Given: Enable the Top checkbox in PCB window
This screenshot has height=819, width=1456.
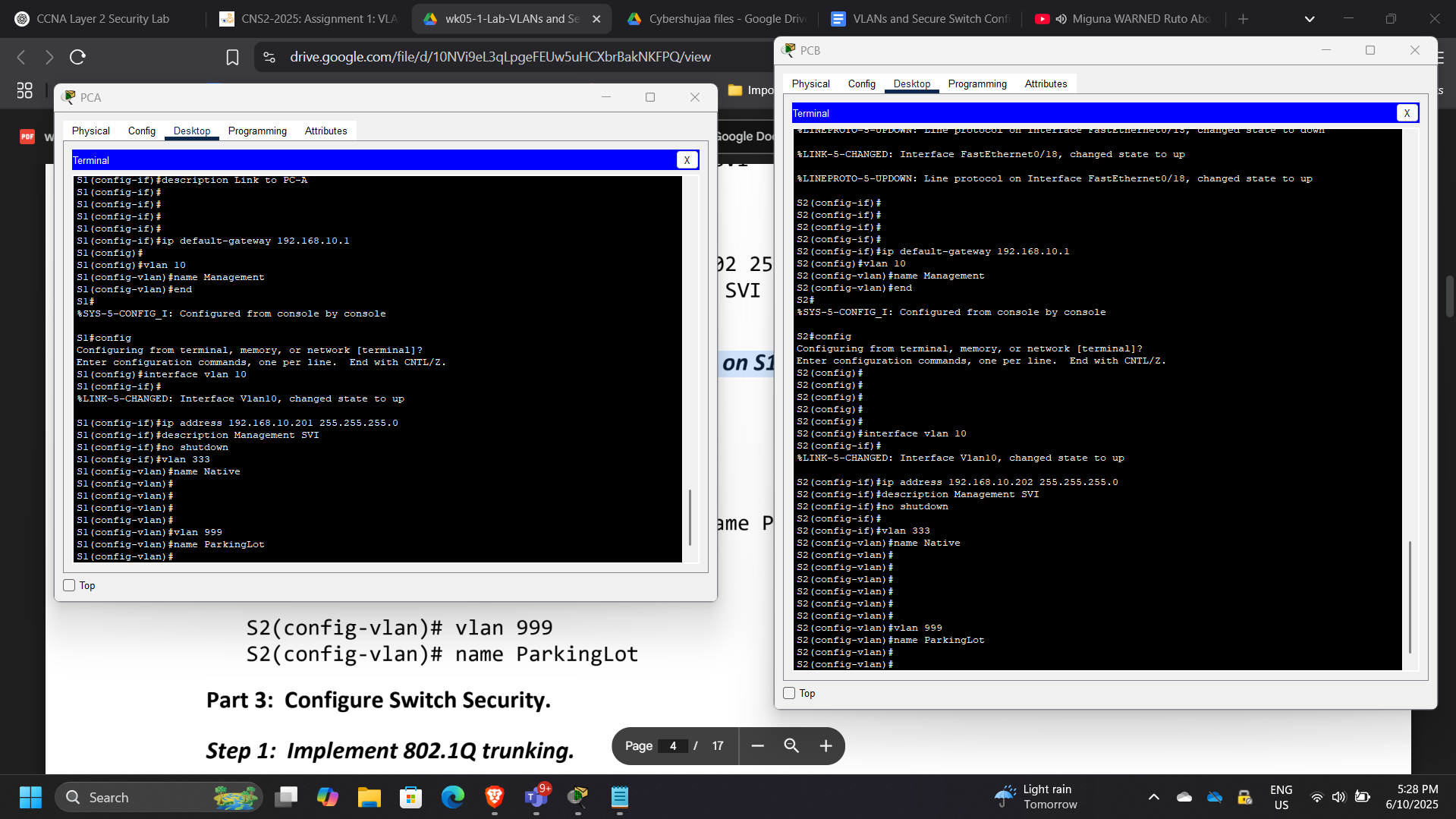Looking at the screenshot, I should point(789,693).
